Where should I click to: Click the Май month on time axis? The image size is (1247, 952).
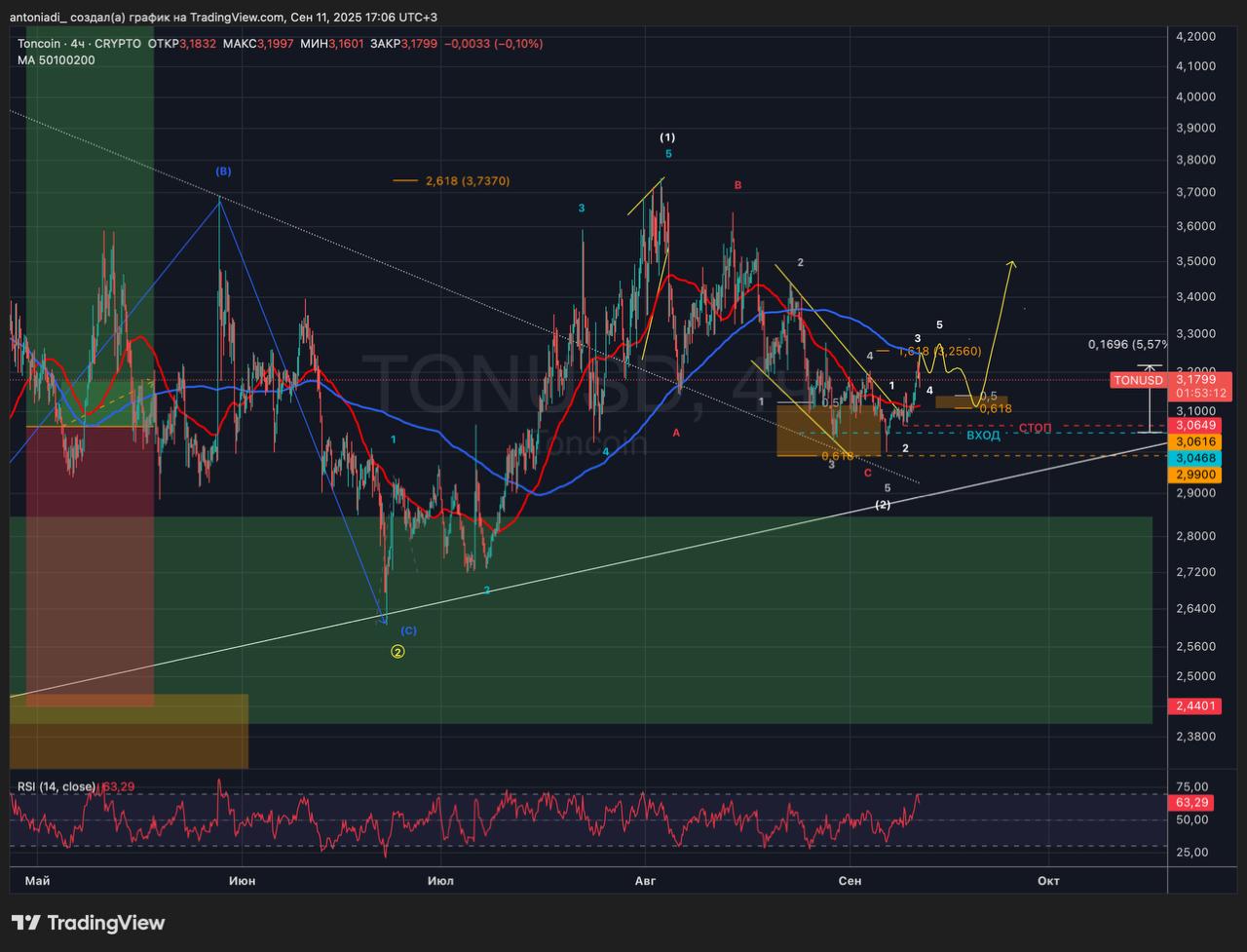click(37, 881)
